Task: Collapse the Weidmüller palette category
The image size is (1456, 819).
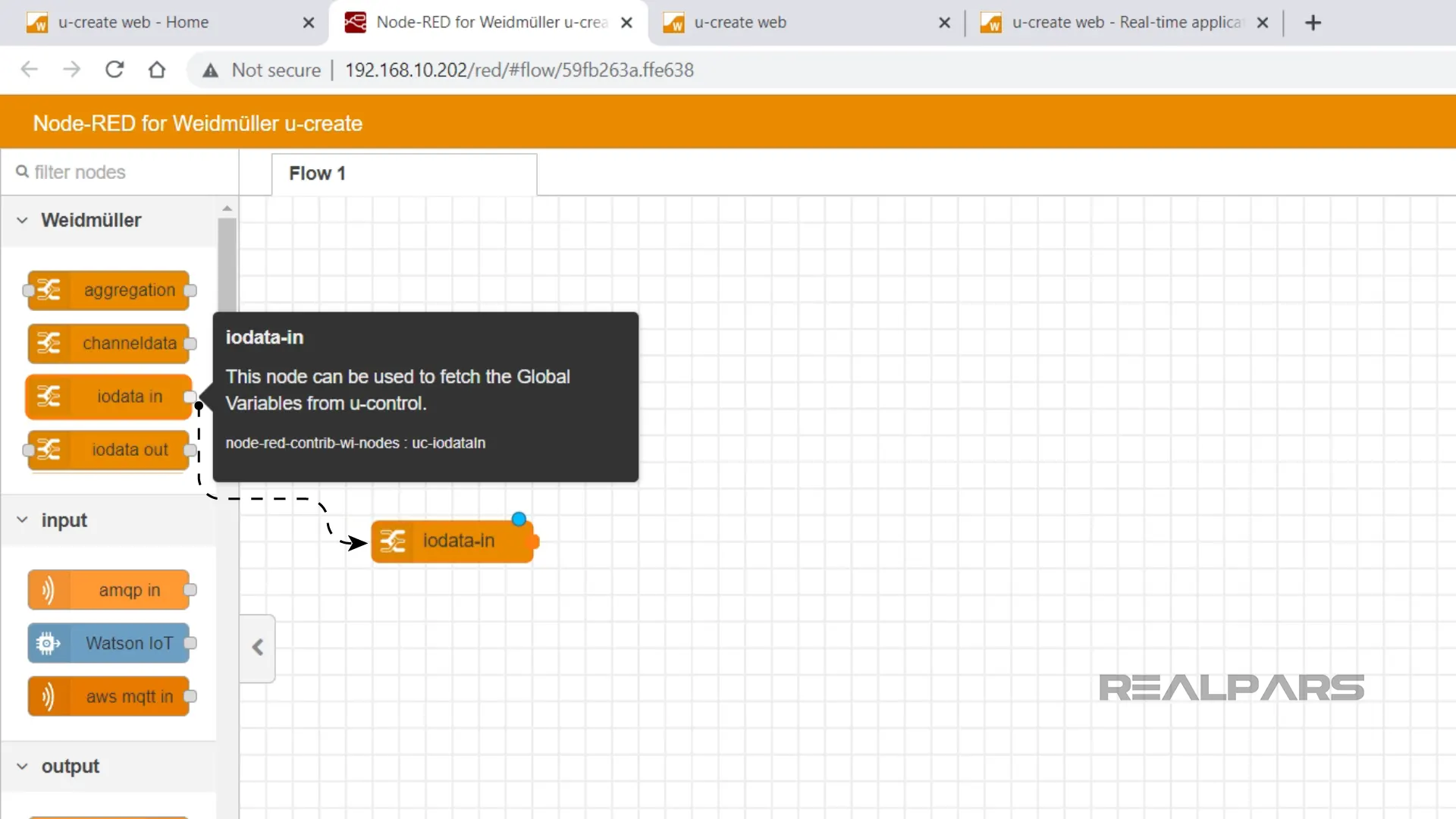Action: pos(23,221)
